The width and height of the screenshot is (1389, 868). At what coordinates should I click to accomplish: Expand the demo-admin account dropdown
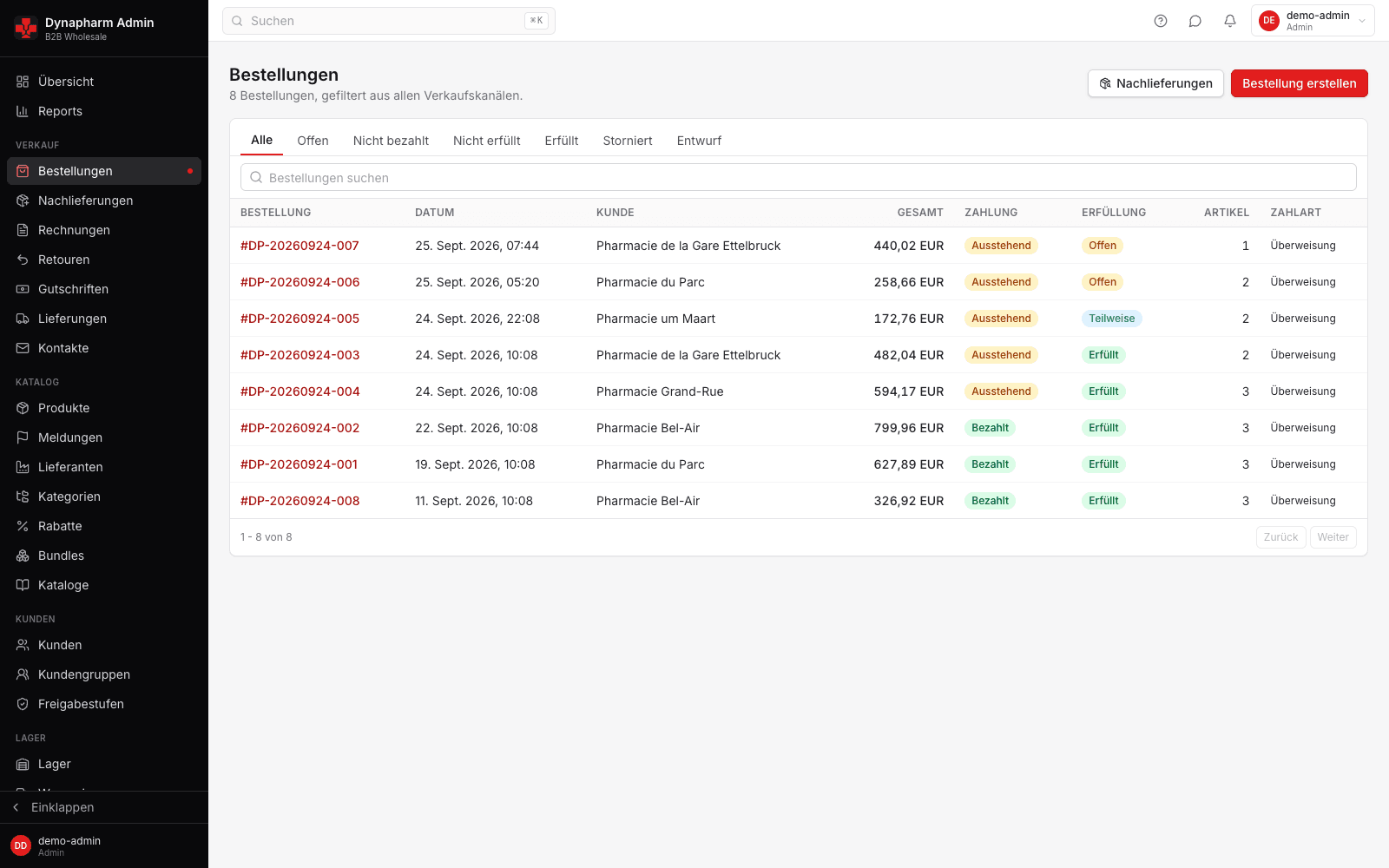point(1313,21)
